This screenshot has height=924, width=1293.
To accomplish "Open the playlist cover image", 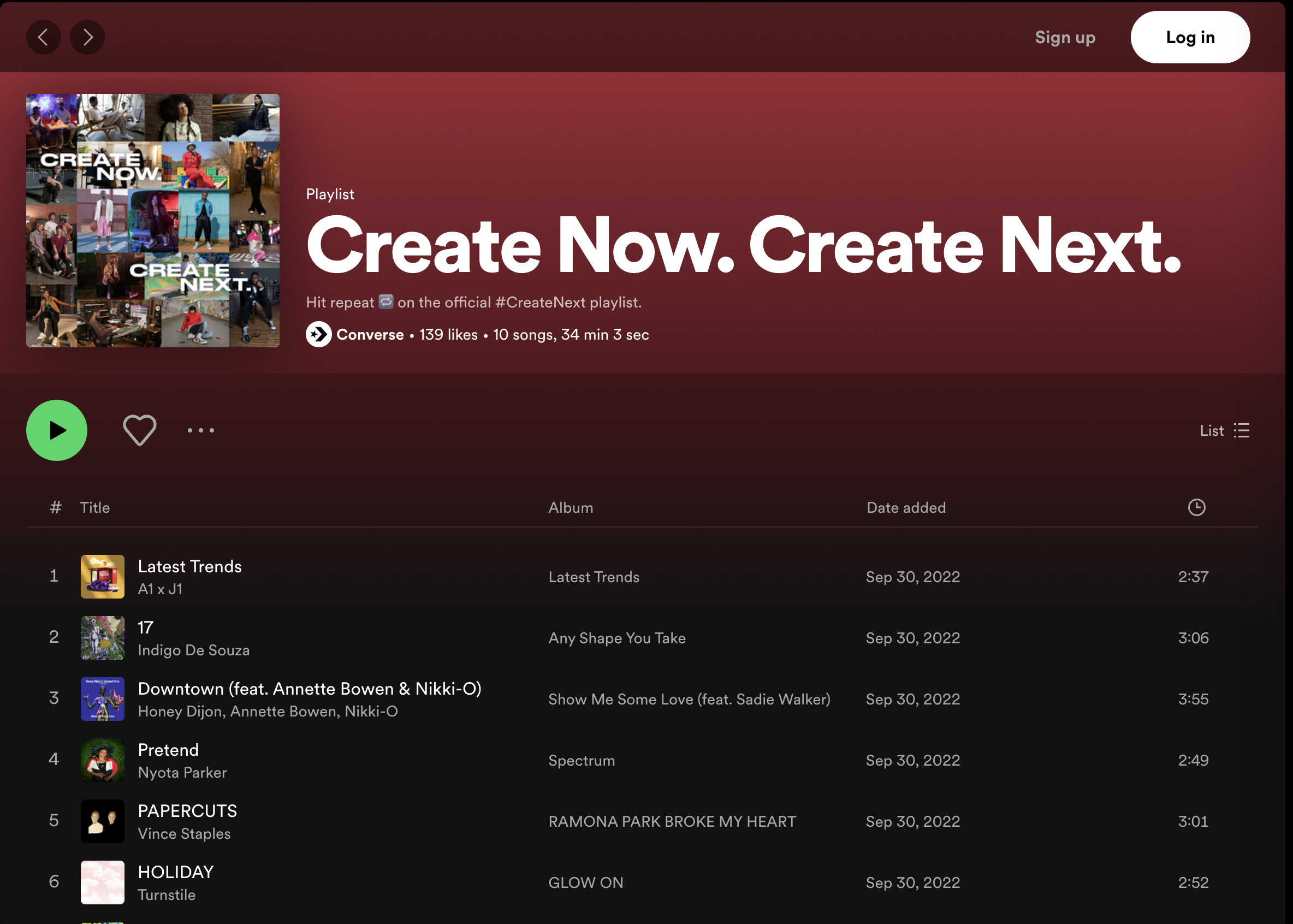I will [152, 221].
